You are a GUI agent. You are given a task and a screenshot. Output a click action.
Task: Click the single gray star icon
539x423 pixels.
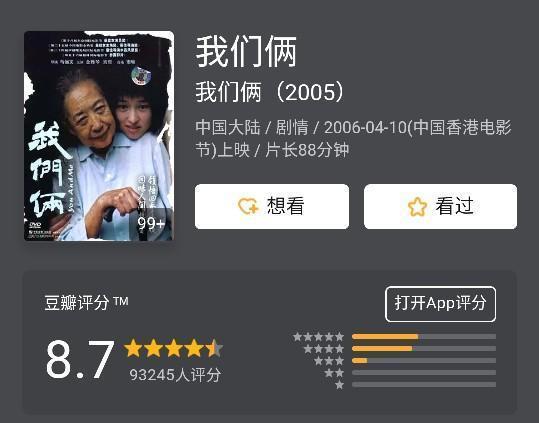click(339, 385)
